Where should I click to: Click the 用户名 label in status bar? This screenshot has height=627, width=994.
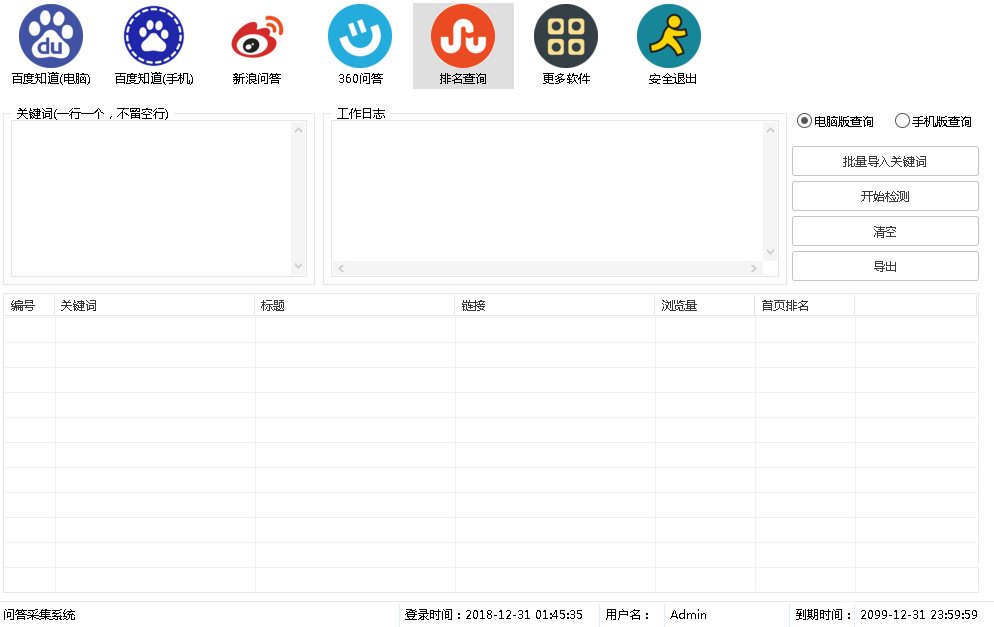(626, 614)
